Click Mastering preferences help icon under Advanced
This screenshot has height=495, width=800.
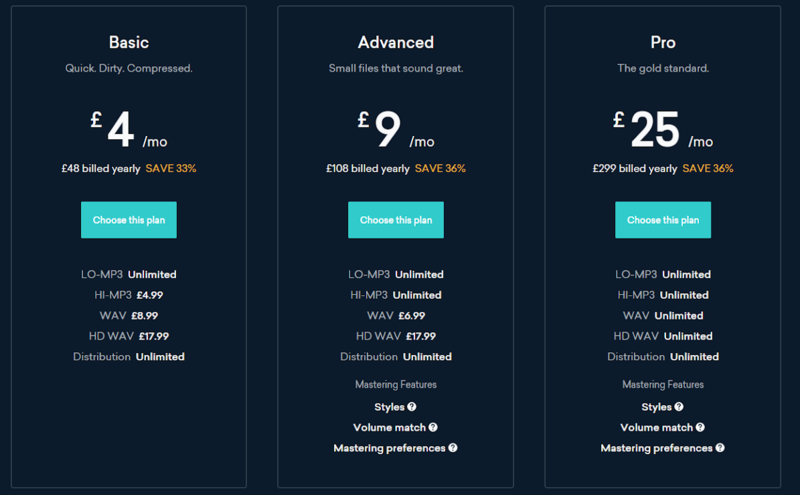coord(453,448)
